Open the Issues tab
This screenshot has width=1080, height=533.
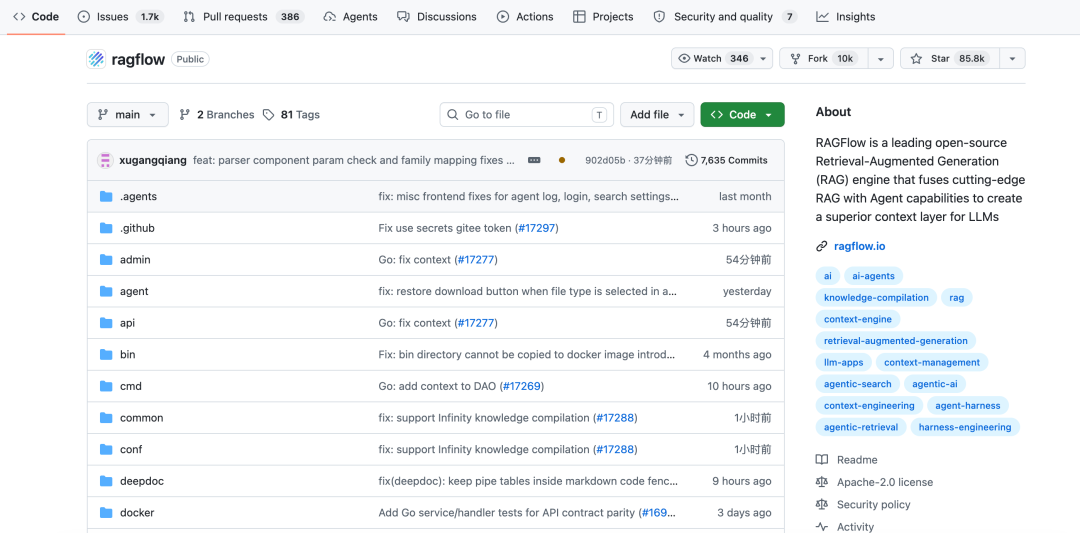pos(121,17)
